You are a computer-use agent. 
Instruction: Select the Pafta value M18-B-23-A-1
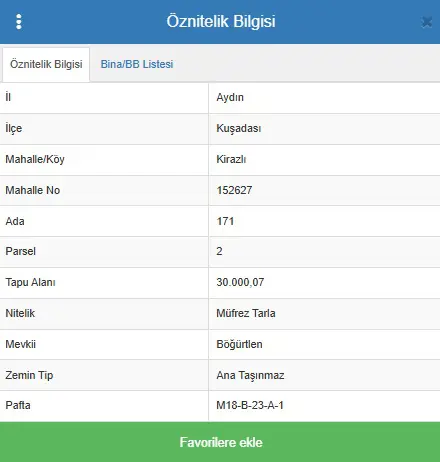coord(250,405)
